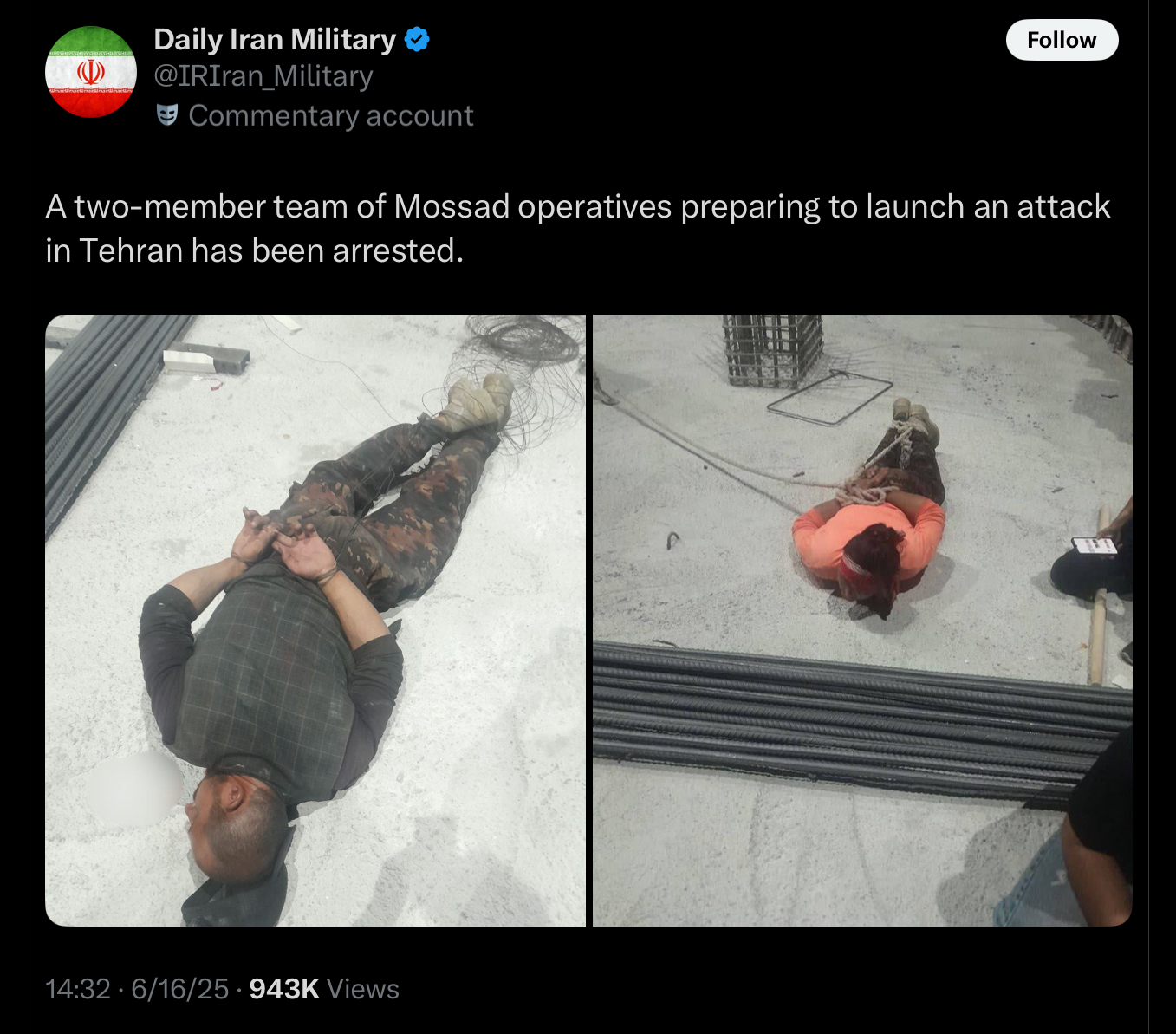Image resolution: width=1176 pixels, height=1034 pixels.
Task: Click the word Views in post footer
Action: 363,989
